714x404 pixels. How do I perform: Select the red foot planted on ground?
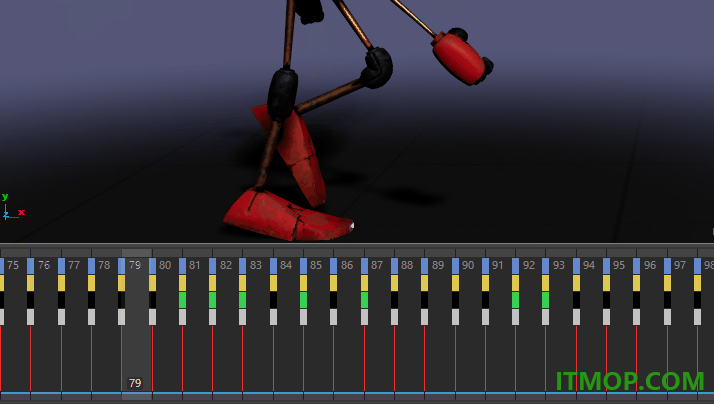point(287,215)
